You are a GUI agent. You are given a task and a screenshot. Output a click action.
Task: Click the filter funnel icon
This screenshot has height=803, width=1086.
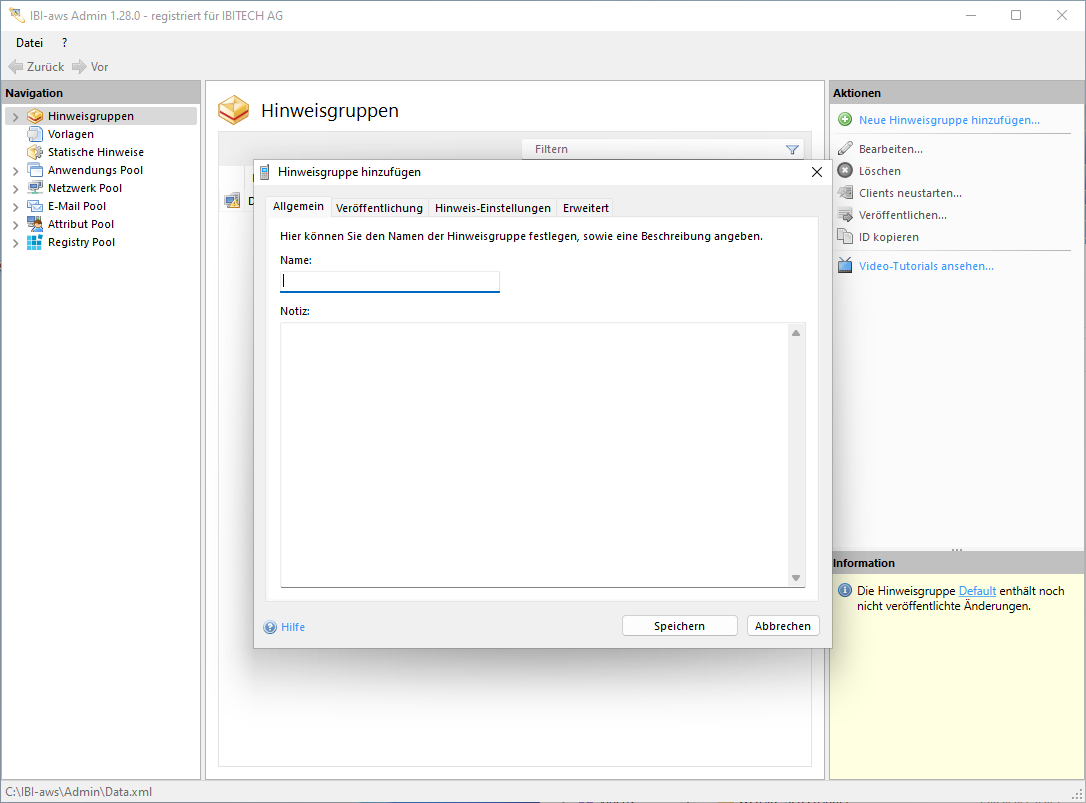(x=792, y=150)
